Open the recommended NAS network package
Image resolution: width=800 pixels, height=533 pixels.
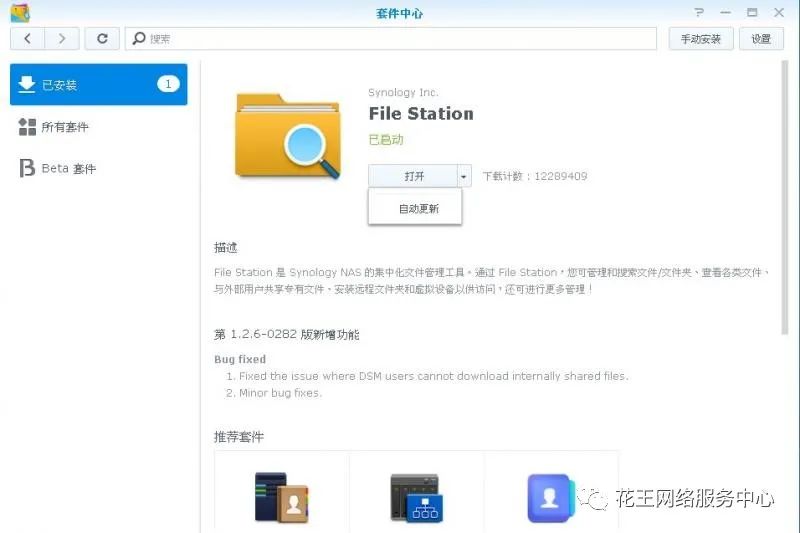[416, 498]
